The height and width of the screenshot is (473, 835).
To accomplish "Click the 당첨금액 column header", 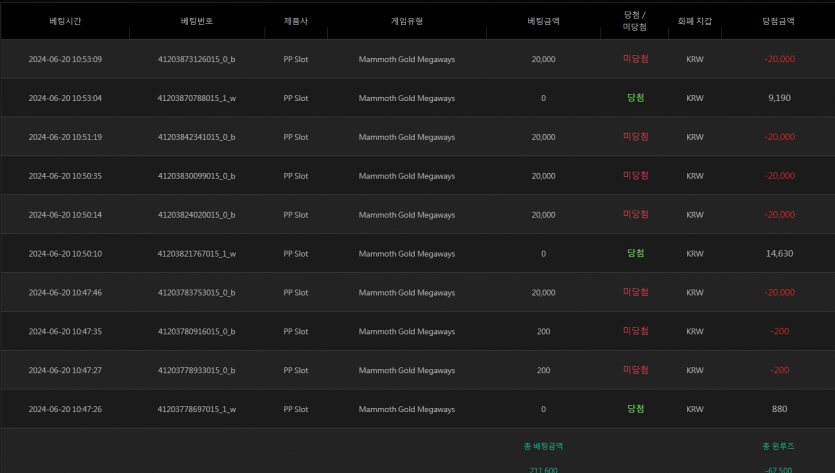I will [x=778, y=21].
